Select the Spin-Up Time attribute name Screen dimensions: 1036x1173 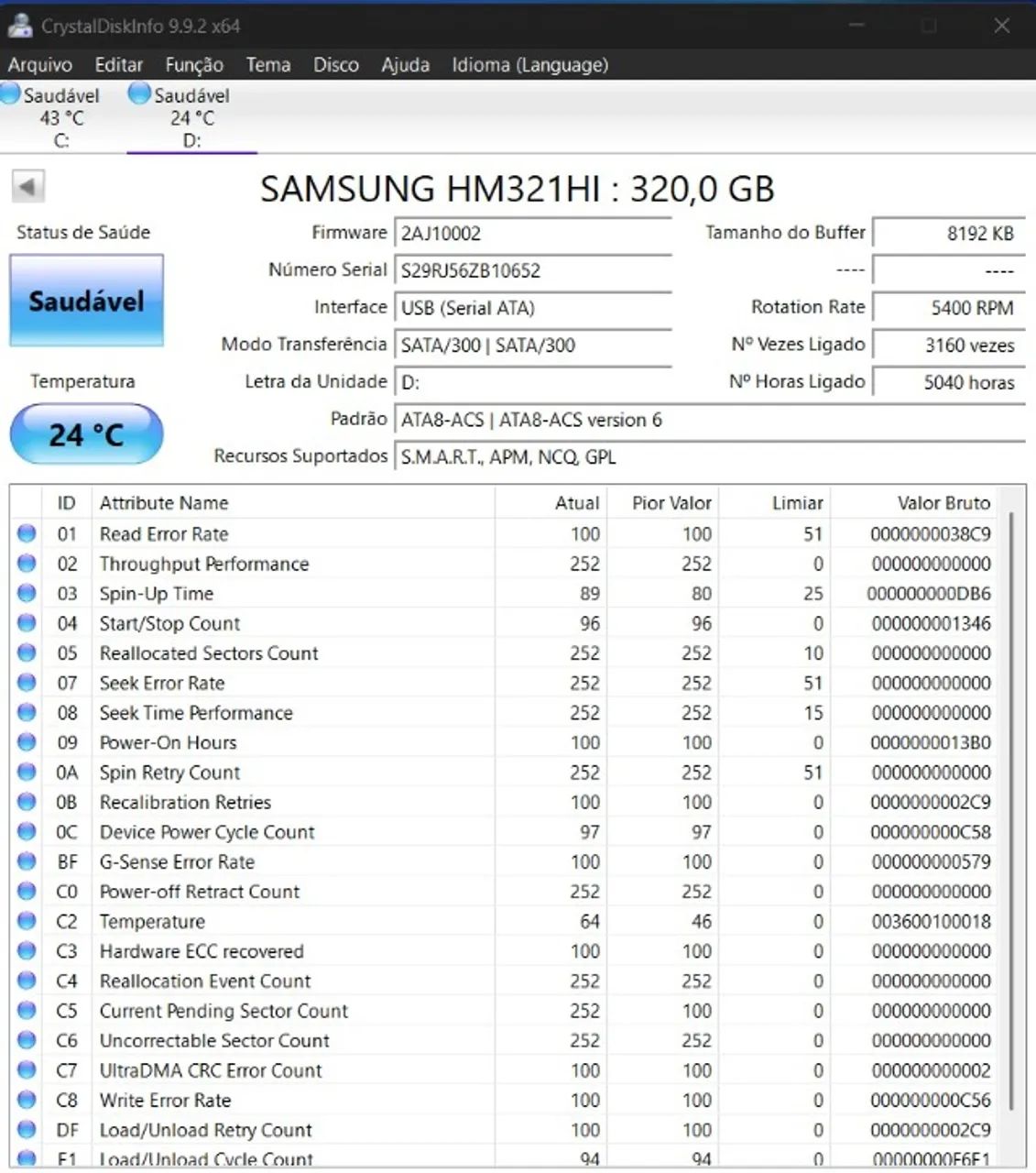point(157,593)
